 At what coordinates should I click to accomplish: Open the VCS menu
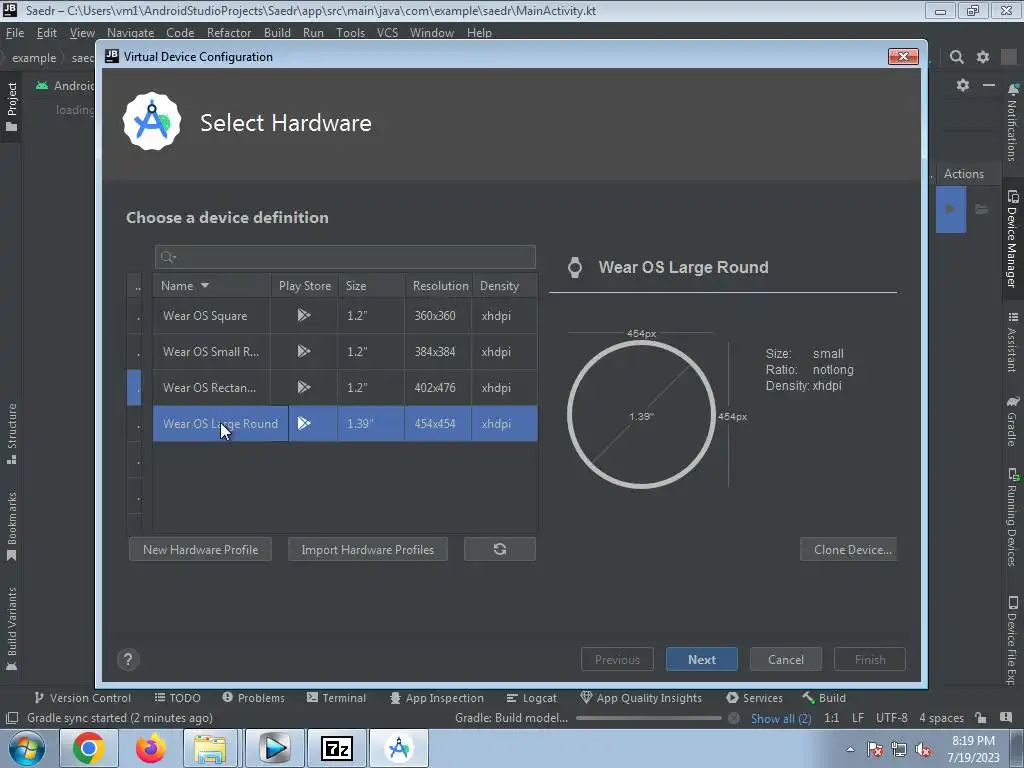coord(387,33)
